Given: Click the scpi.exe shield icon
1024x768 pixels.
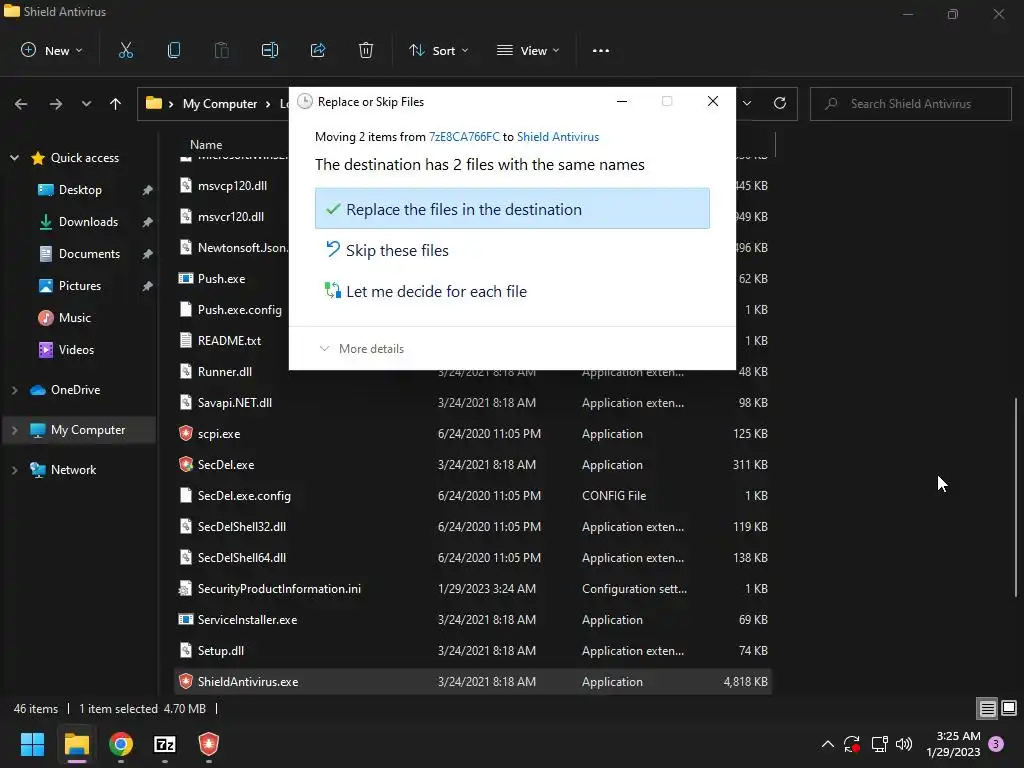Looking at the screenshot, I should coord(186,434).
